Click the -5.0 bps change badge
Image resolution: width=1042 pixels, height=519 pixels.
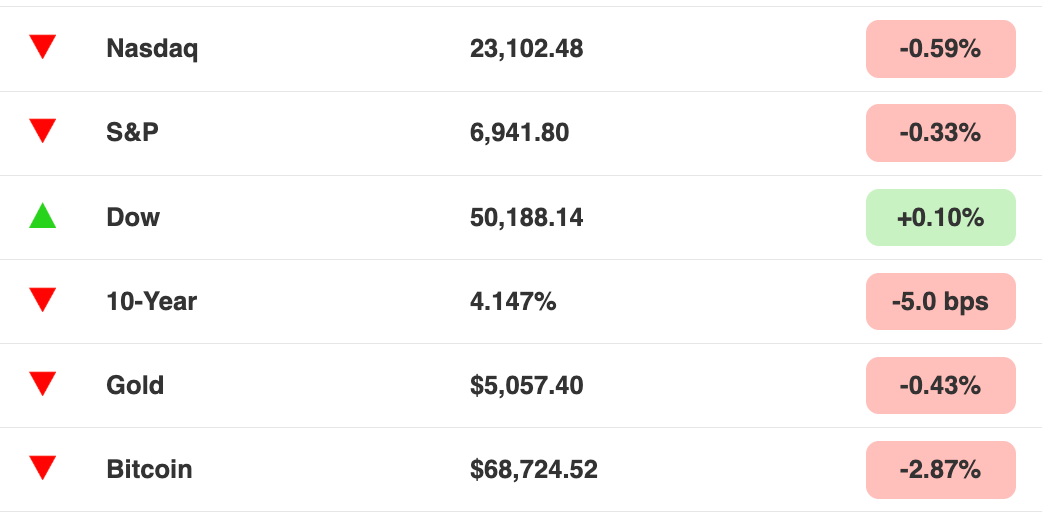(x=940, y=301)
